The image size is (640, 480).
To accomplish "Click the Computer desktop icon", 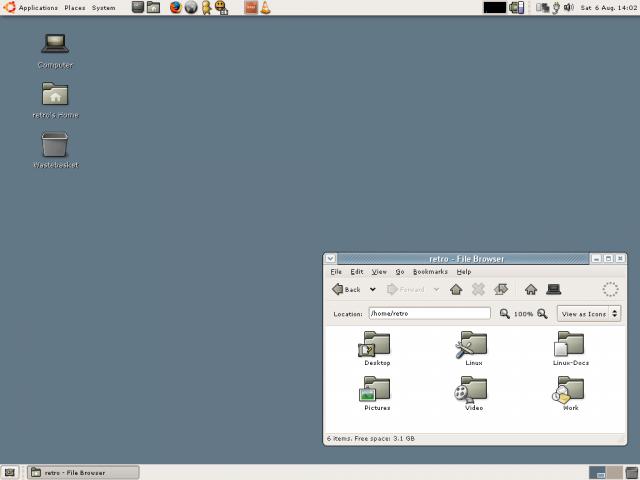I will (x=55, y=51).
